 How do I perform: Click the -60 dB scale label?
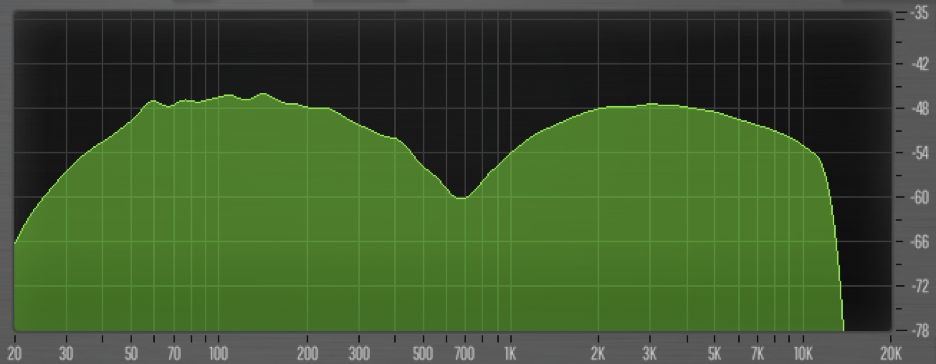click(x=919, y=197)
